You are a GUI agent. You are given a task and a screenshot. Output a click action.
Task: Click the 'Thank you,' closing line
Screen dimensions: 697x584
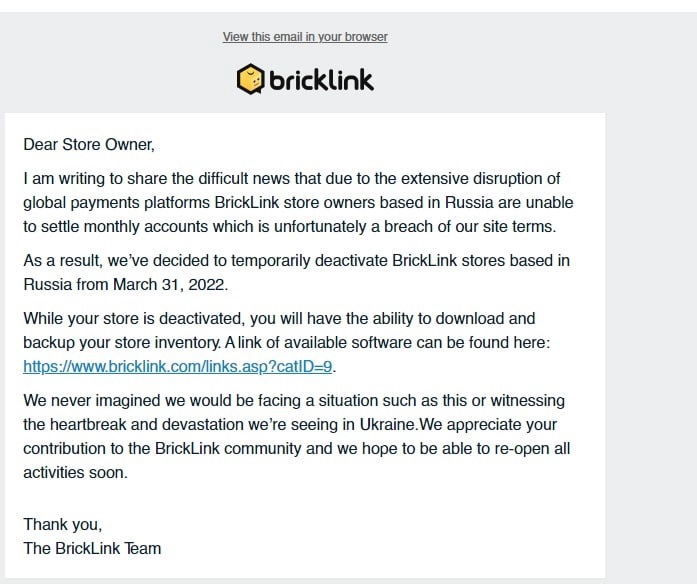click(63, 524)
